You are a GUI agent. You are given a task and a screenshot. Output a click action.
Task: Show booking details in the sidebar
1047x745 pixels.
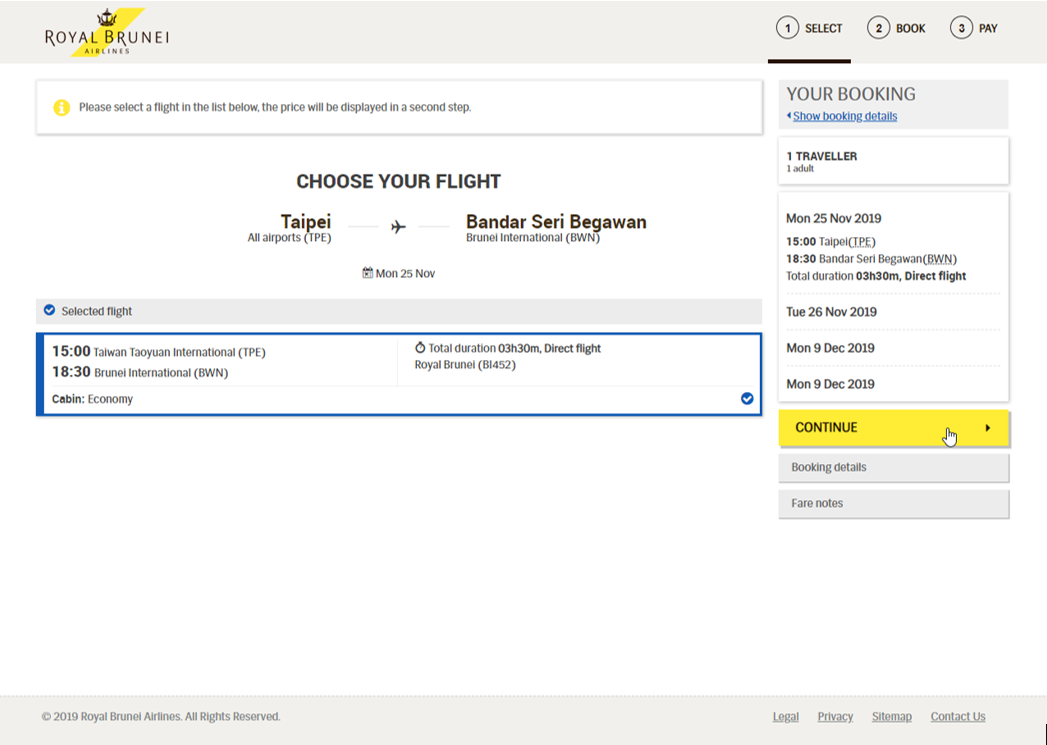843,116
